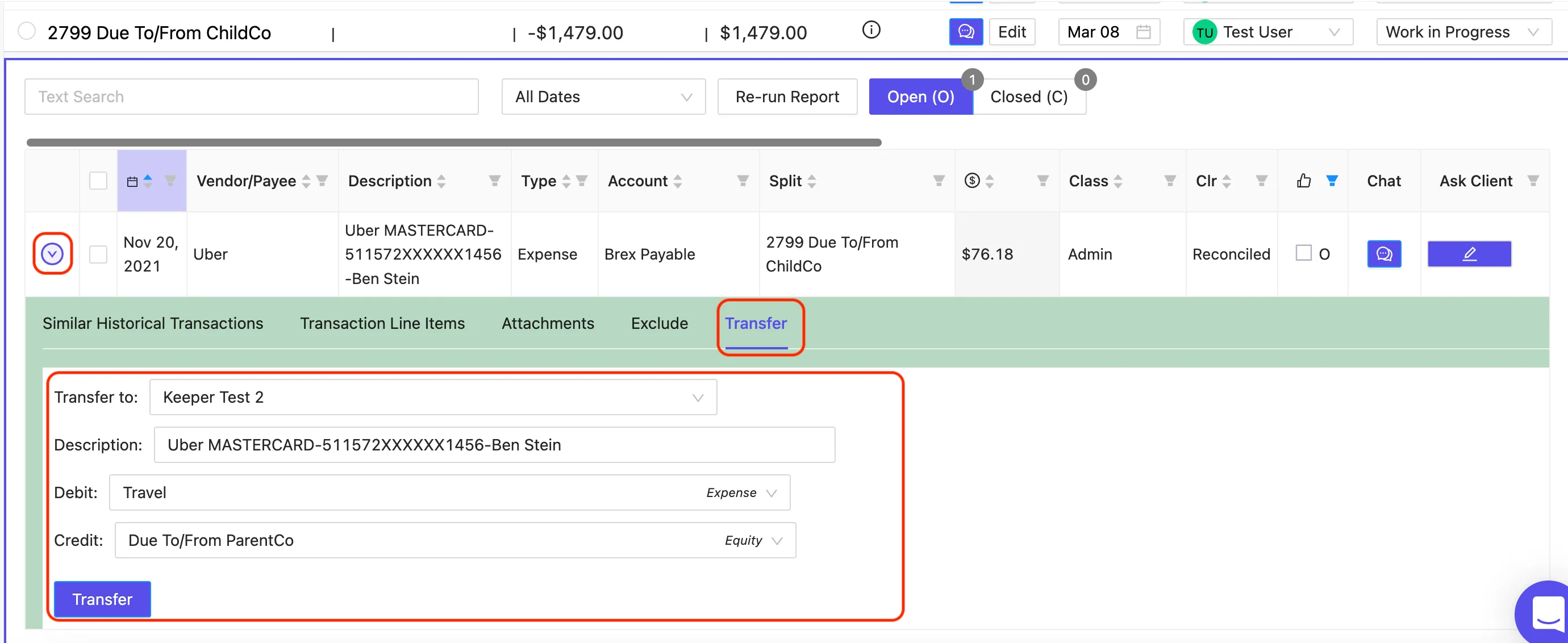
Task: Filter the date column
Action: coord(170,181)
